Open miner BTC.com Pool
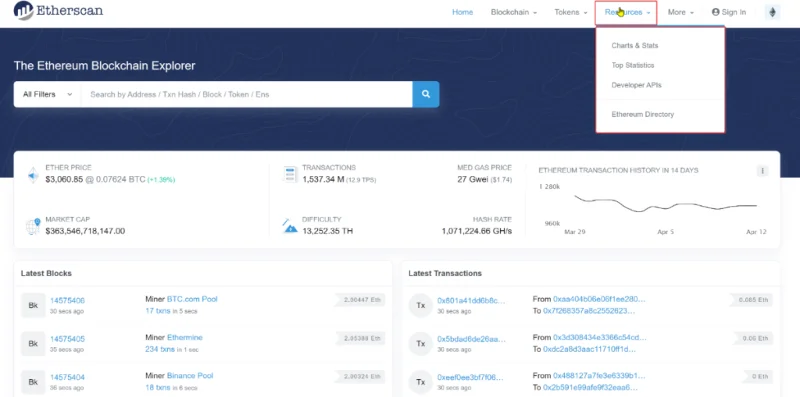 pyautogui.click(x=192, y=299)
